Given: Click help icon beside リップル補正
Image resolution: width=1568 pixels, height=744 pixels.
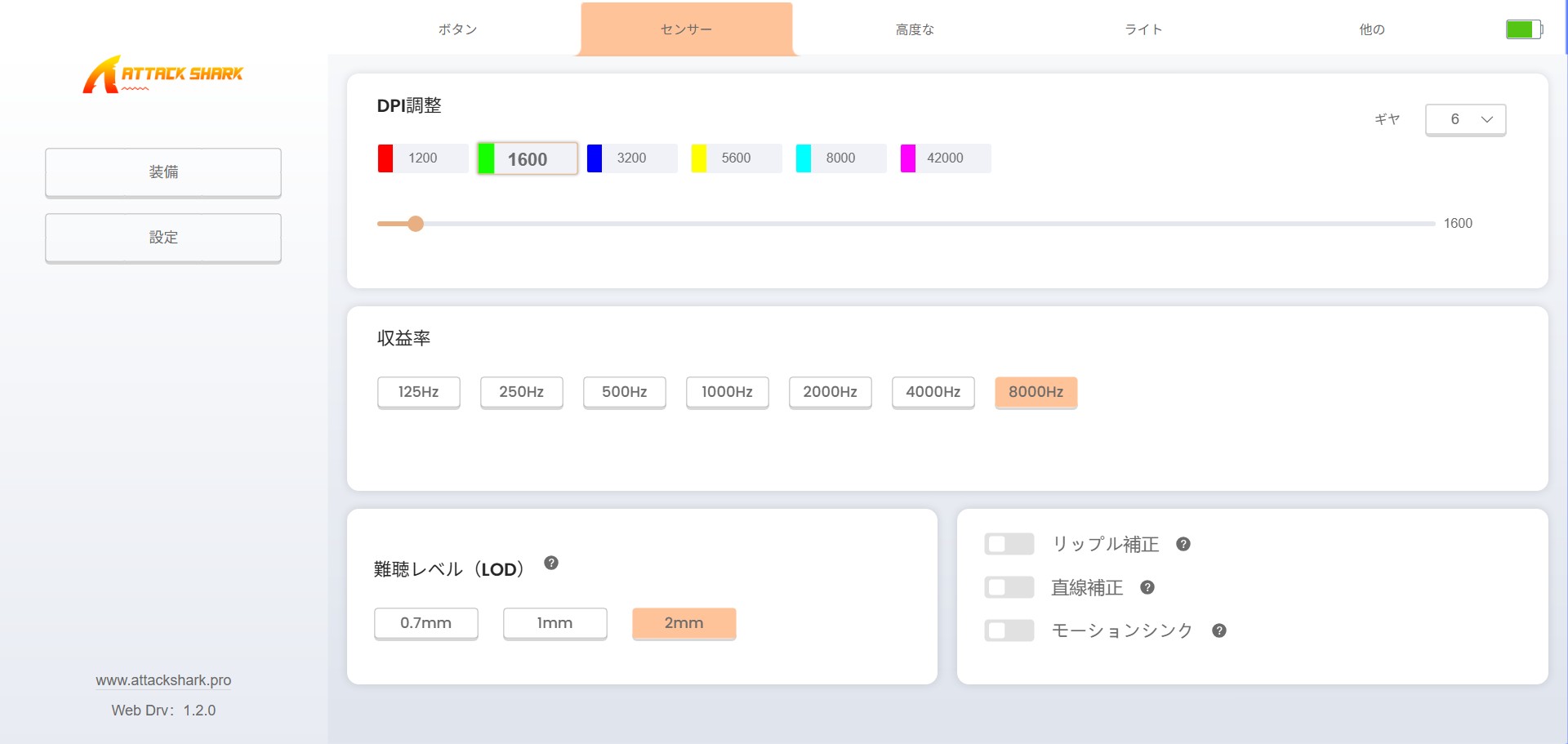Looking at the screenshot, I should tap(1183, 544).
